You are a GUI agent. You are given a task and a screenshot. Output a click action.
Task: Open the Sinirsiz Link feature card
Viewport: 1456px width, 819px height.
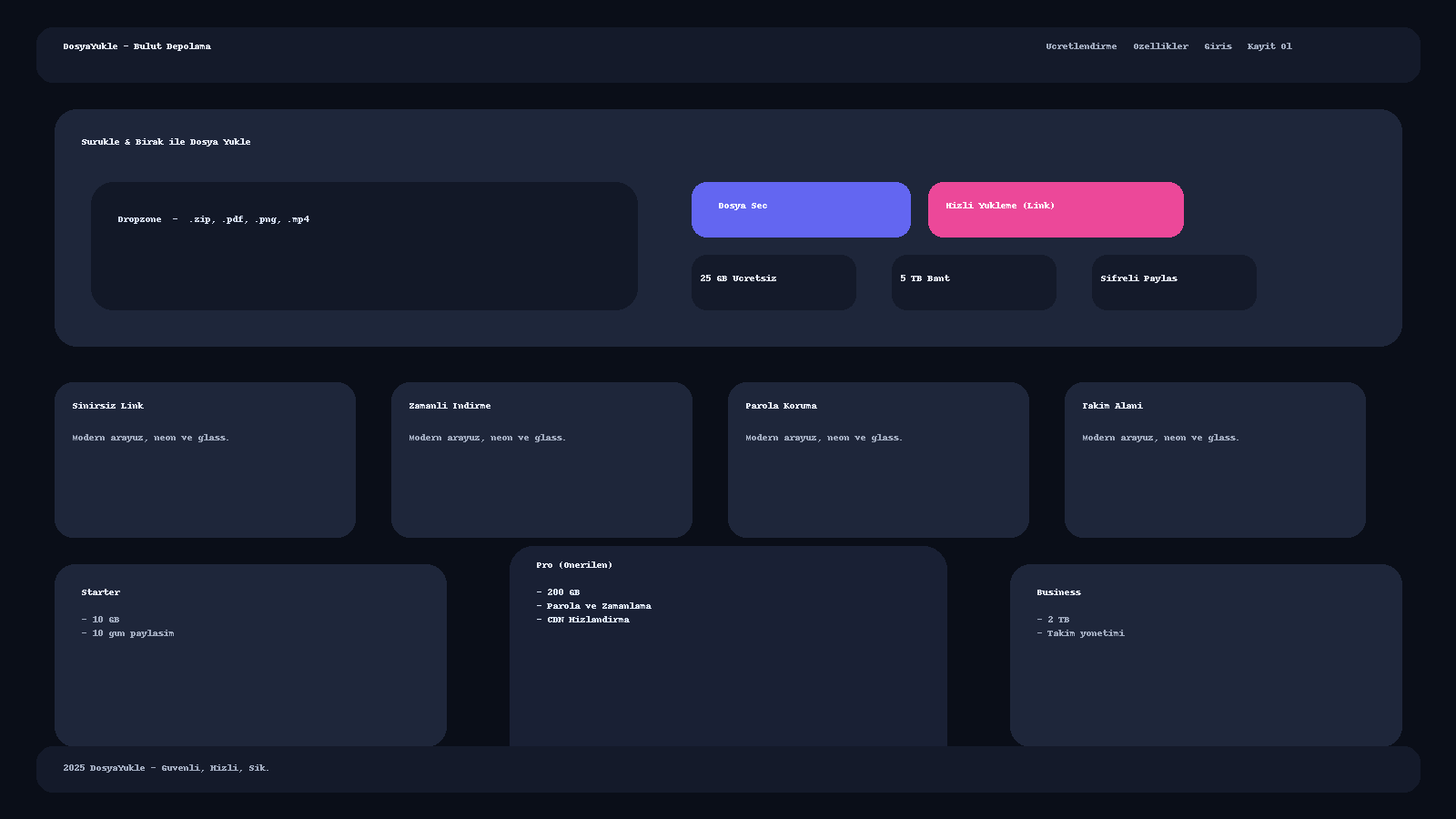205,460
